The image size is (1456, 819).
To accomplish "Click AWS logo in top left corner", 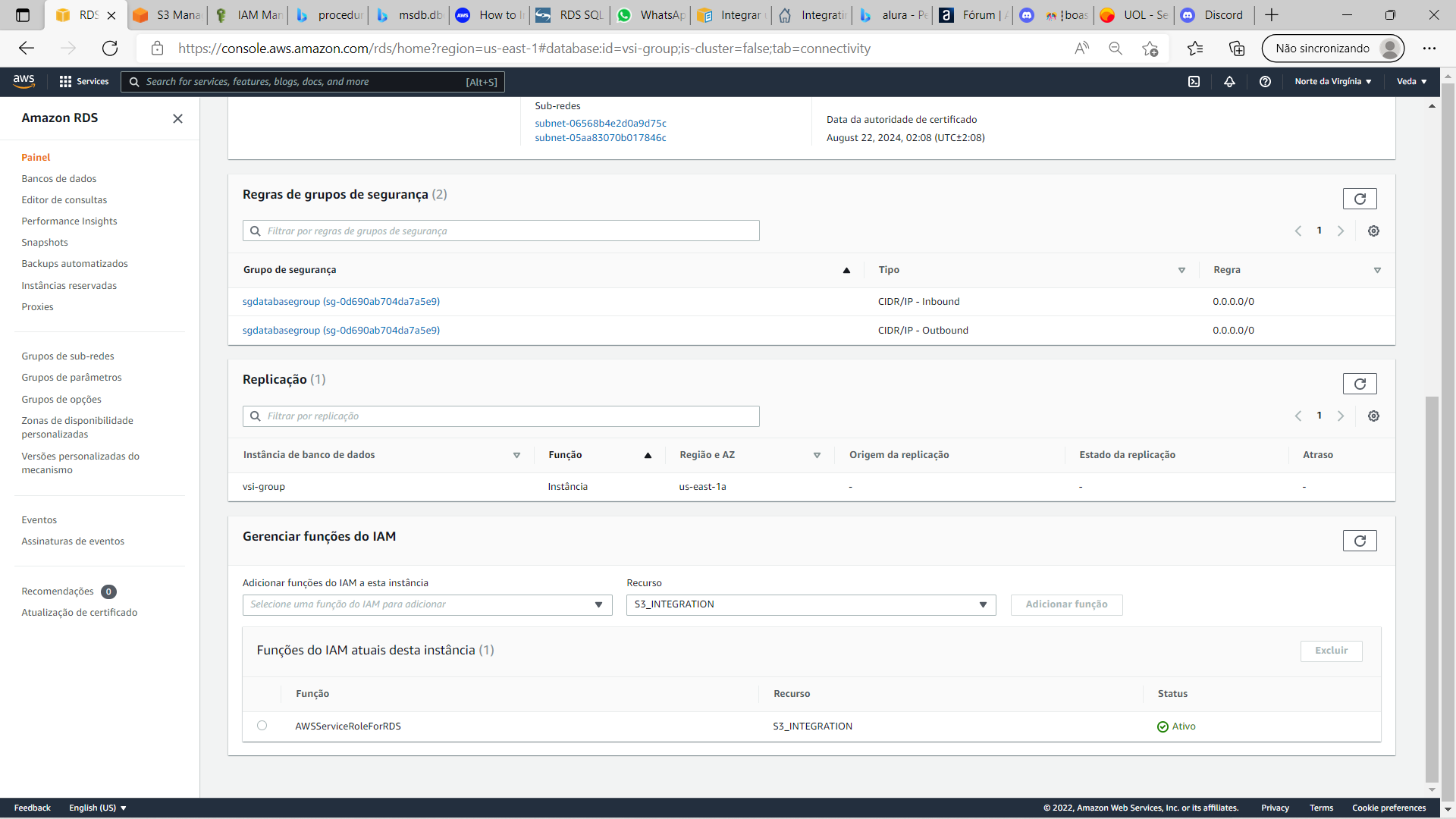I will point(24,81).
